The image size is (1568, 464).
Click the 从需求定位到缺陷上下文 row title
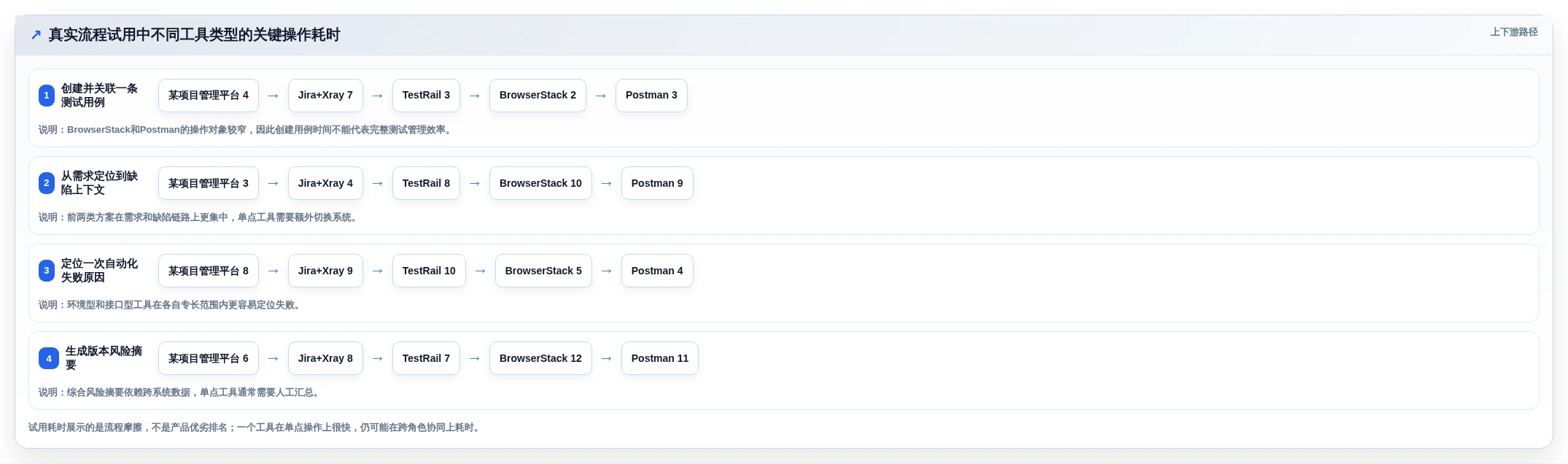pos(99,183)
